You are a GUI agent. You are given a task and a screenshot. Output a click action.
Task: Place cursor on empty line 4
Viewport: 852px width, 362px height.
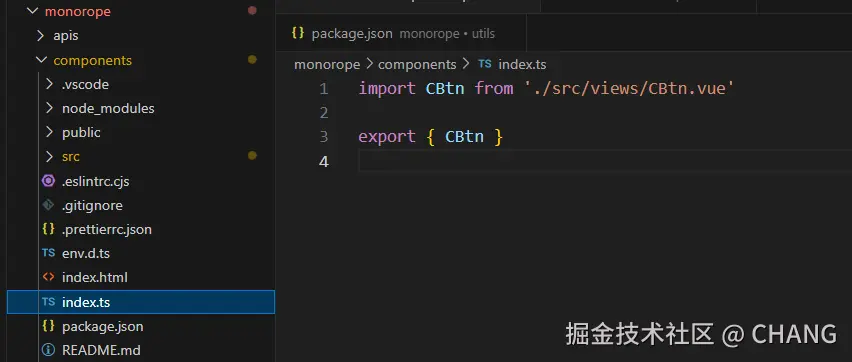605,161
